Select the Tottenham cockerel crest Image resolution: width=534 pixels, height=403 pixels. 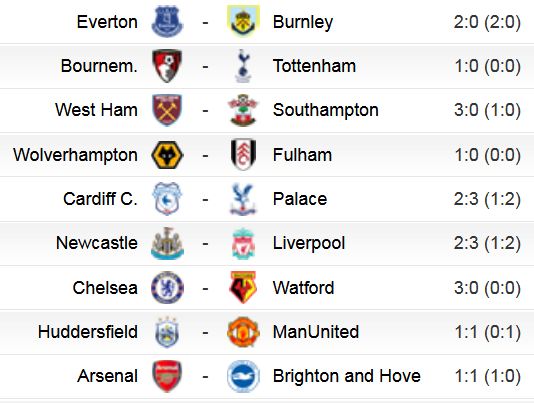tap(243, 66)
